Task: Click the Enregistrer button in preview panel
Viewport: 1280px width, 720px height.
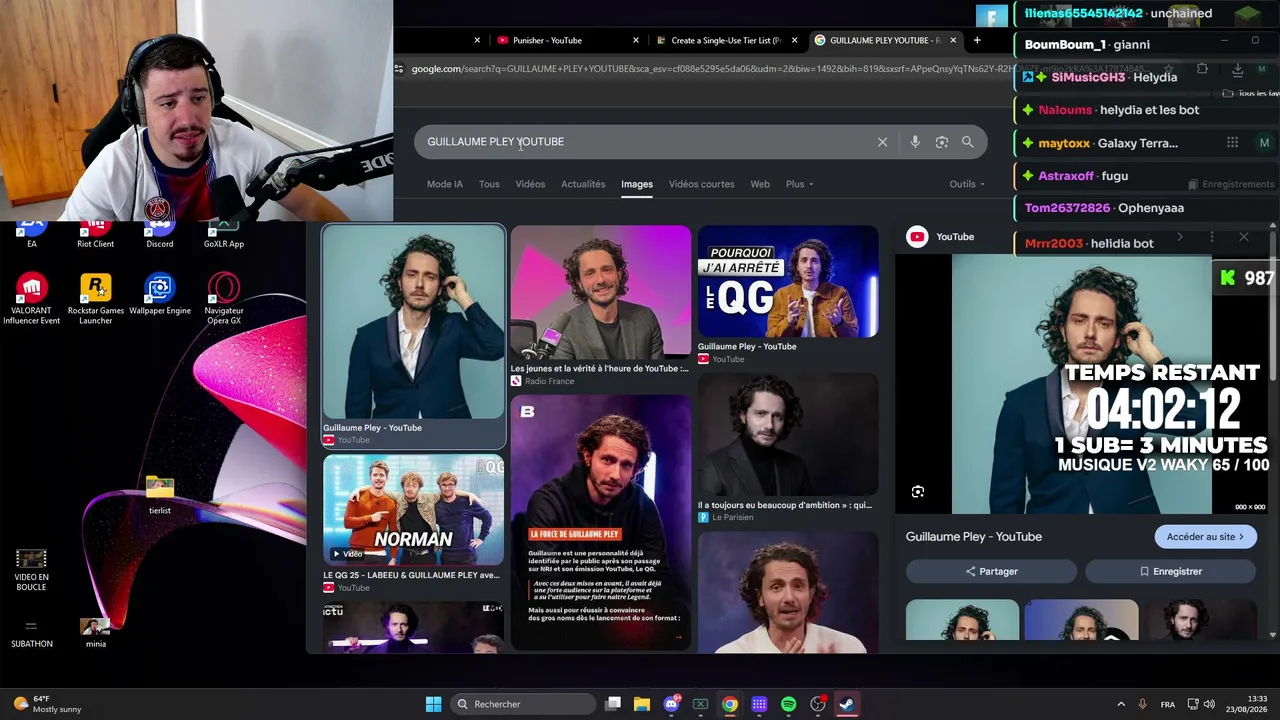Action: pyautogui.click(x=1170, y=571)
